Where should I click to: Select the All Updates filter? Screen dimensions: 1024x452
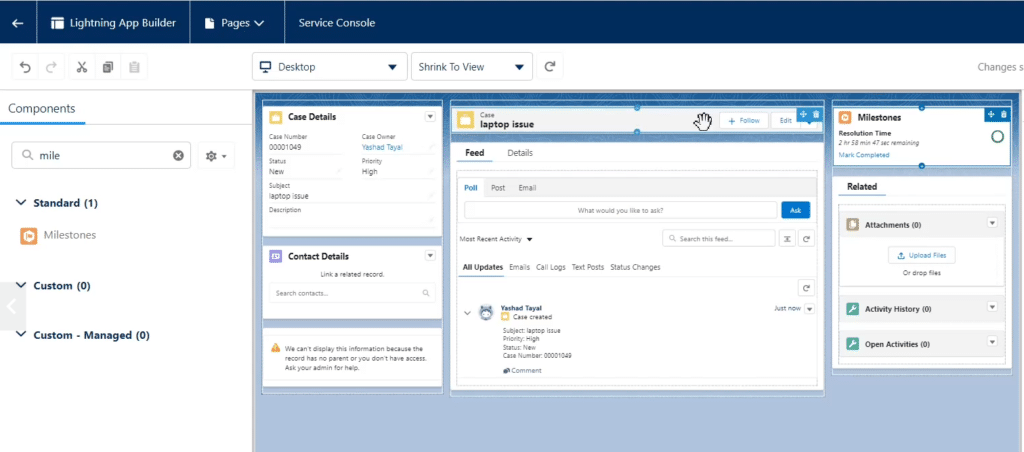[483, 267]
